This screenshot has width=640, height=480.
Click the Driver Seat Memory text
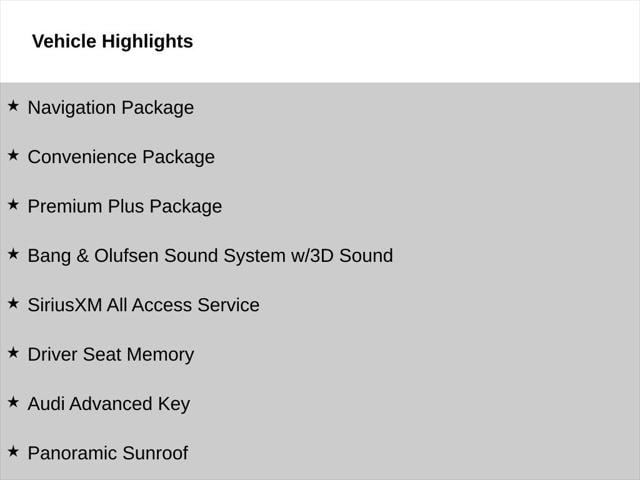tap(110, 354)
